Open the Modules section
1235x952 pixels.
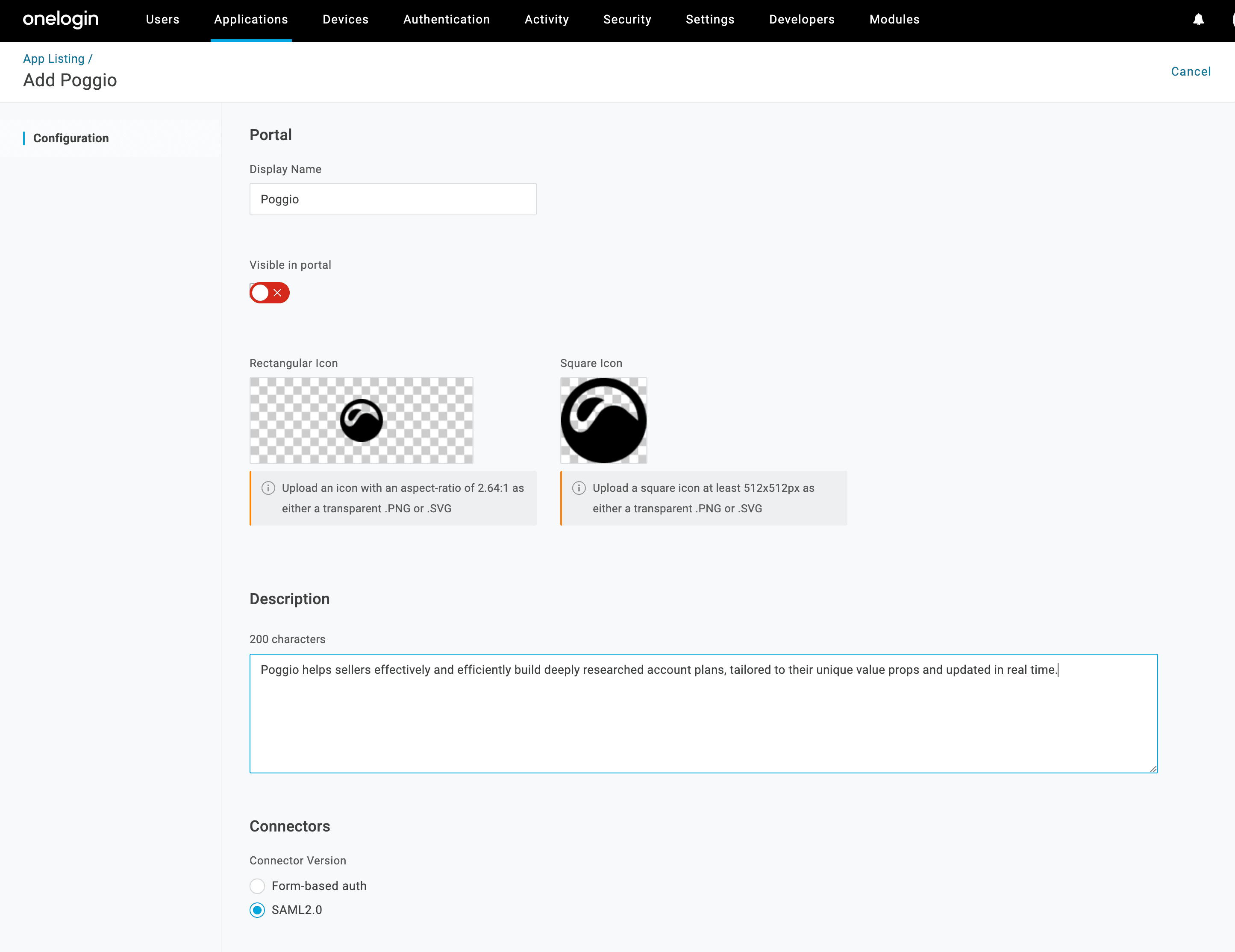[894, 19]
